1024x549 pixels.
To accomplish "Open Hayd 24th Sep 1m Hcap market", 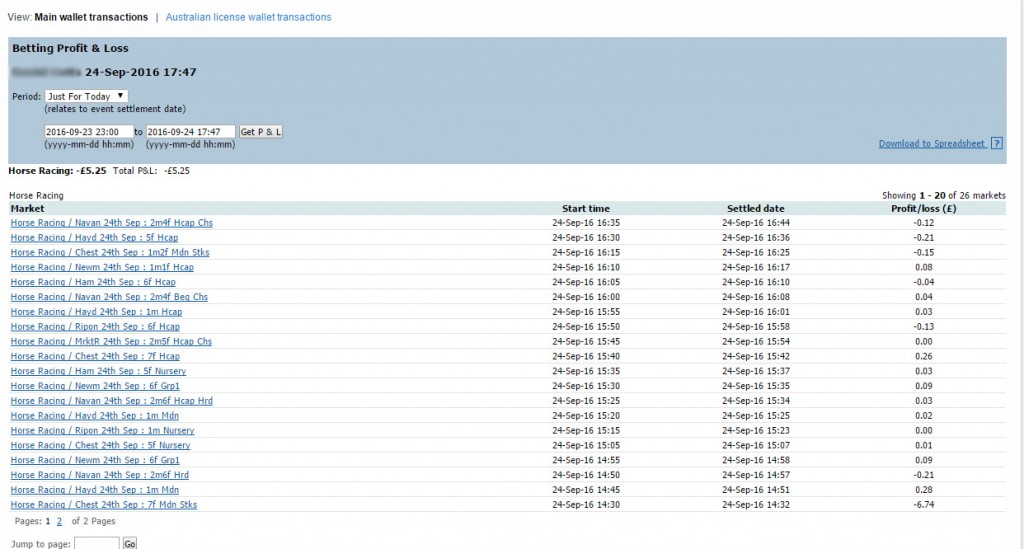I will [x=96, y=312].
